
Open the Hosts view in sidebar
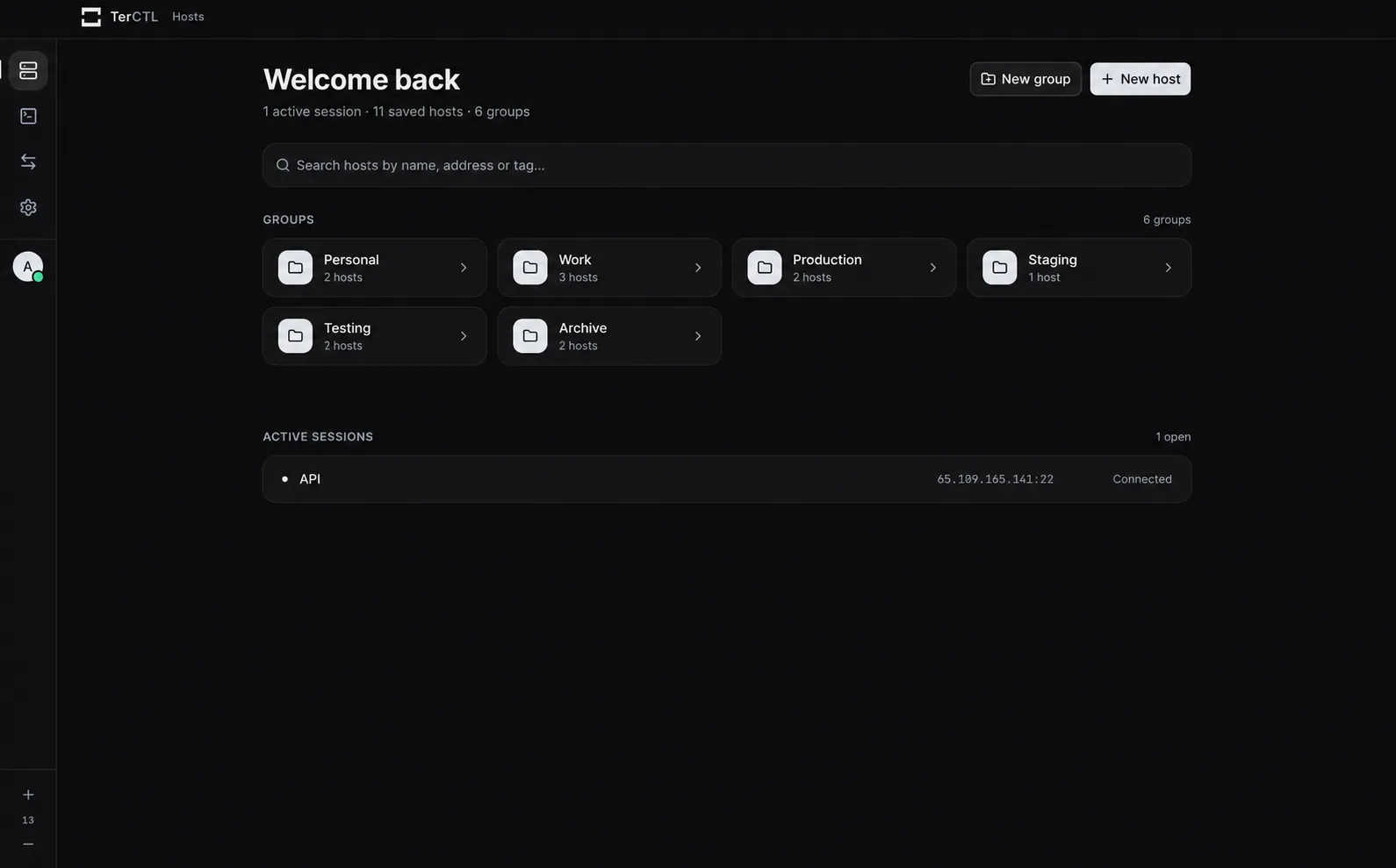tap(28, 70)
